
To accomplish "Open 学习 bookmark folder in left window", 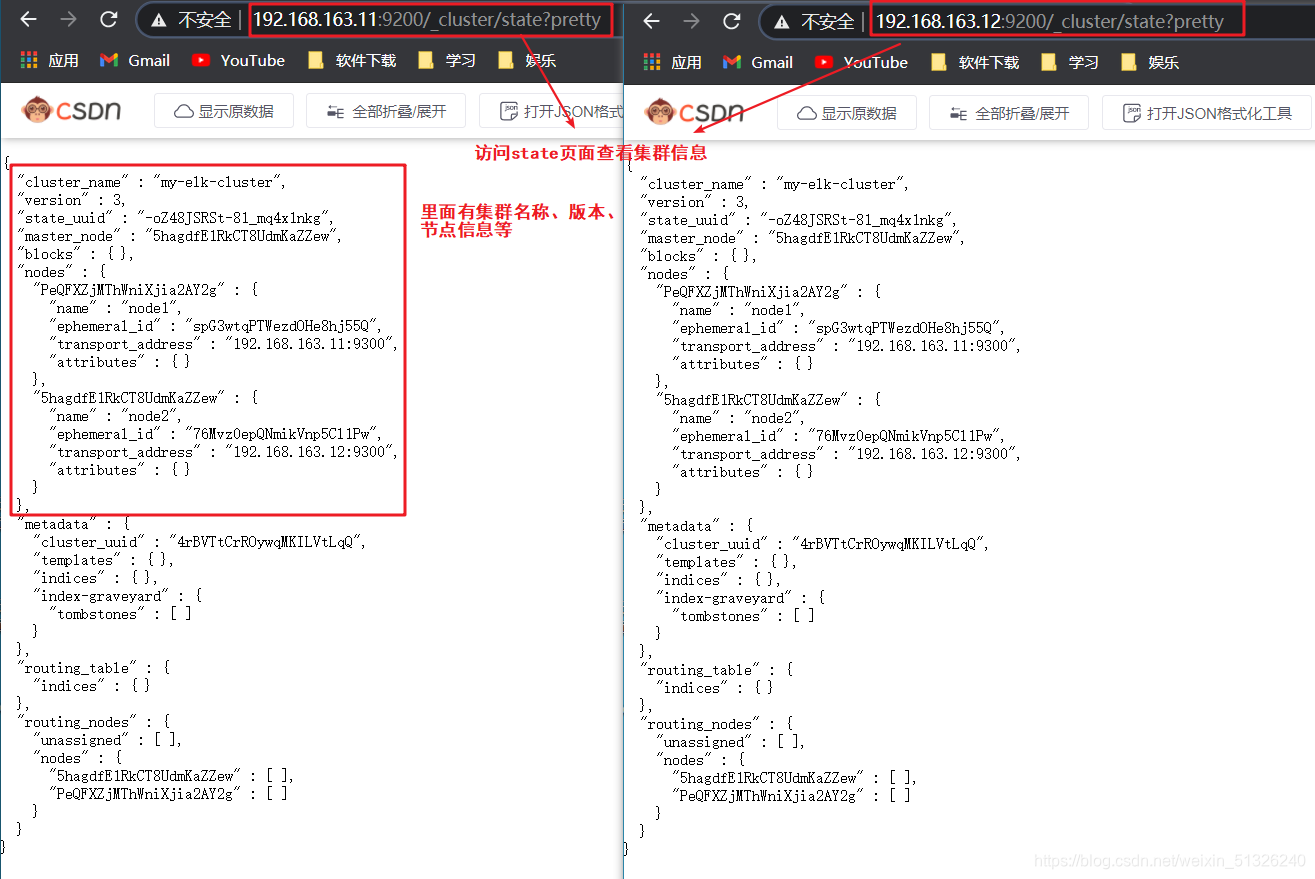I will [x=447, y=60].
